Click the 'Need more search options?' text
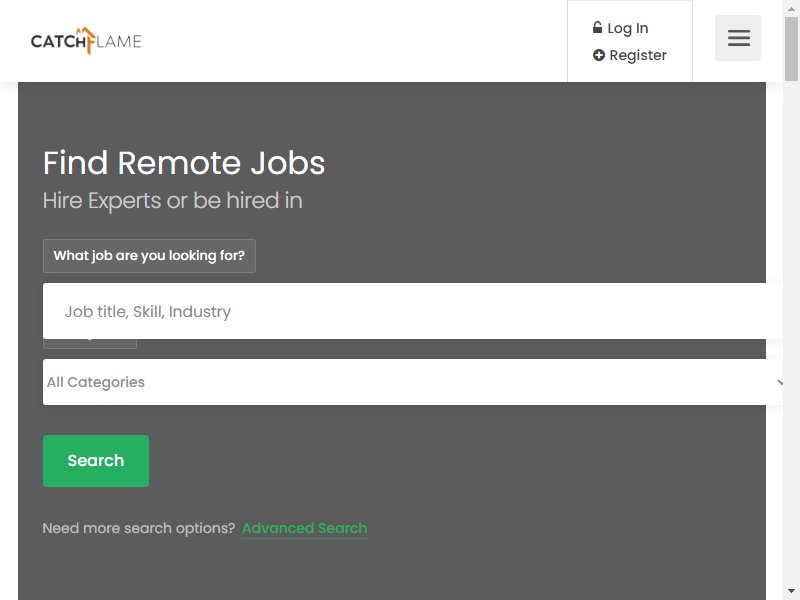The width and height of the screenshot is (800, 600). click(139, 528)
